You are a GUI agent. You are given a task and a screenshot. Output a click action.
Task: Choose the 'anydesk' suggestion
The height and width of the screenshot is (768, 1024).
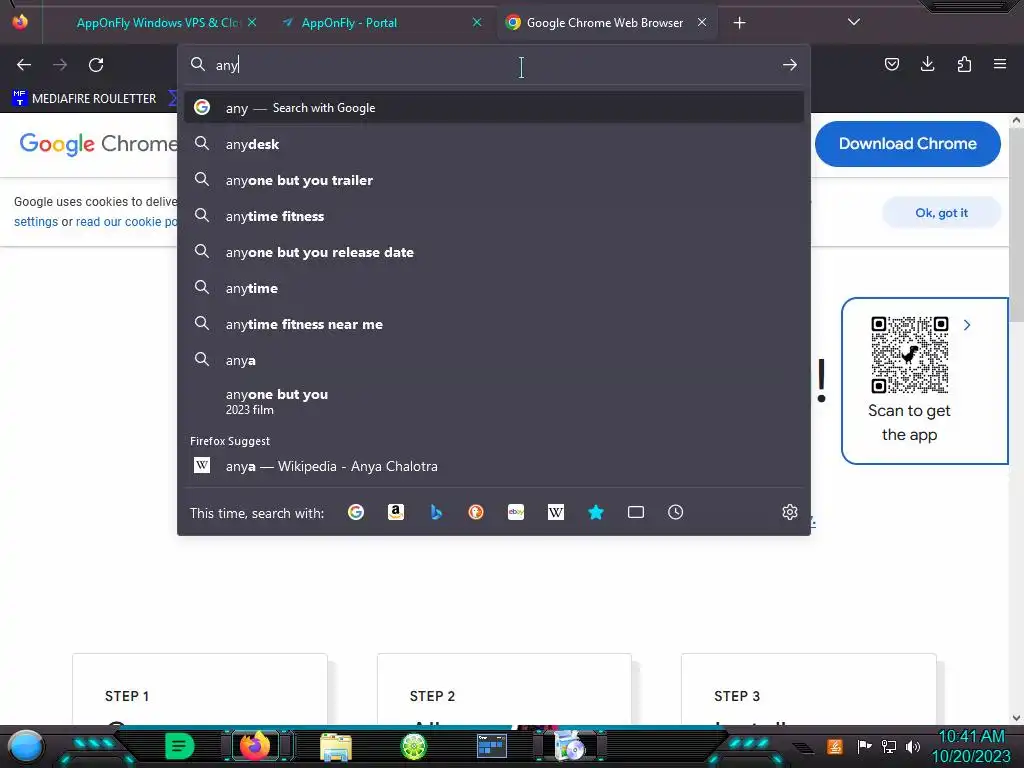click(494, 144)
